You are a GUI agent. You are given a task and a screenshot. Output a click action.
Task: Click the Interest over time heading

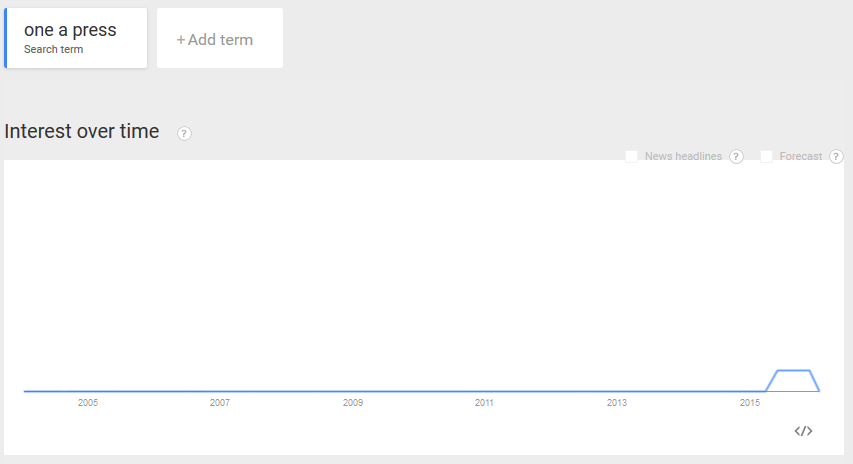82,132
